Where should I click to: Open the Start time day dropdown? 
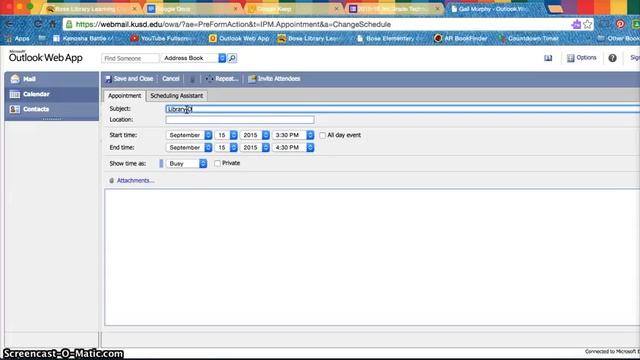[x=226, y=135]
